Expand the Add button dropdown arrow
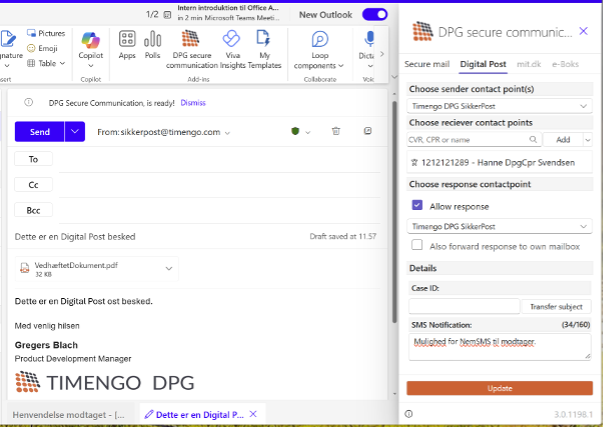 pyautogui.click(x=587, y=140)
